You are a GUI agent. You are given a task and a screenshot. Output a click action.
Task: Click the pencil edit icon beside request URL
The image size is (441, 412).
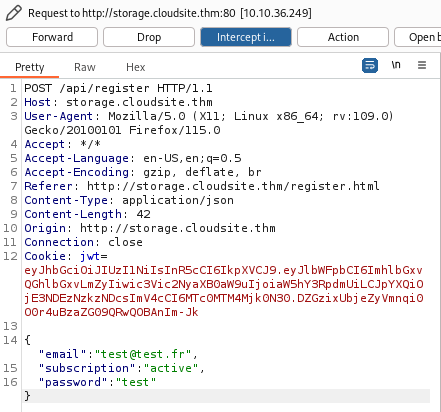pos(14,13)
